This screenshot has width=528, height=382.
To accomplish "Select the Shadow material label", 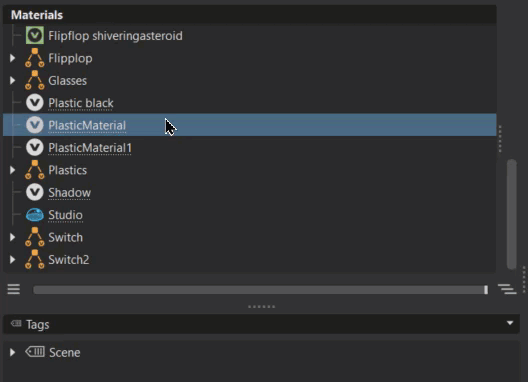I will 69,193.
